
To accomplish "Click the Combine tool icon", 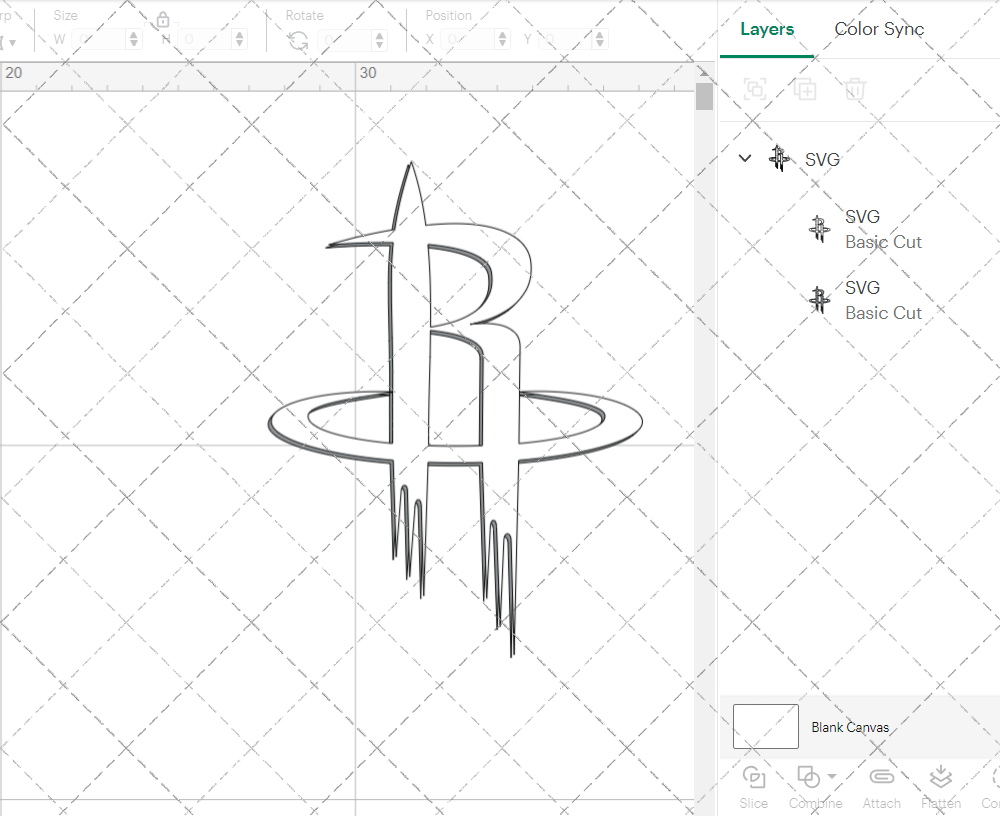I will point(809,777).
